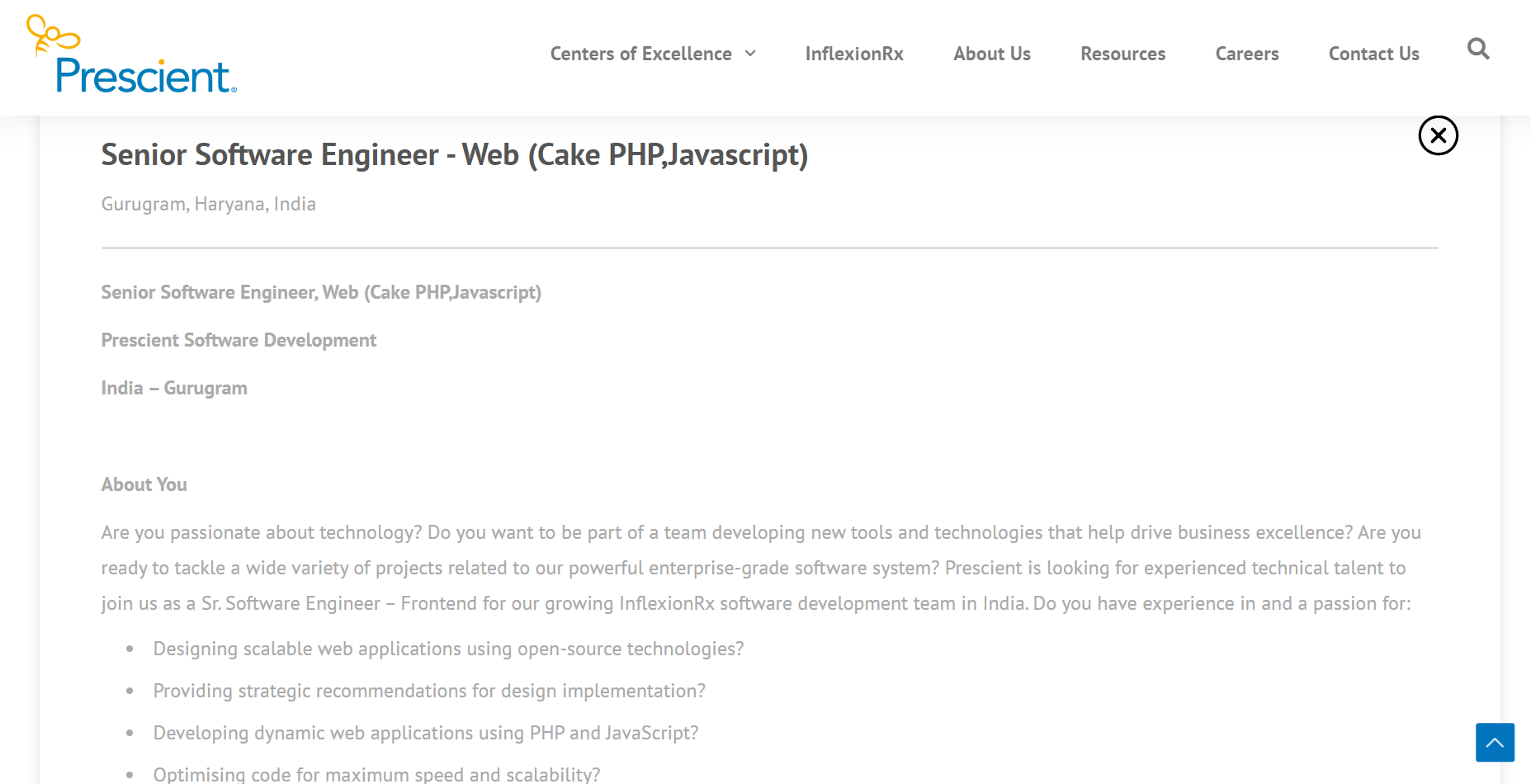Click the About You section heading

pyautogui.click(x=144, y=484)
